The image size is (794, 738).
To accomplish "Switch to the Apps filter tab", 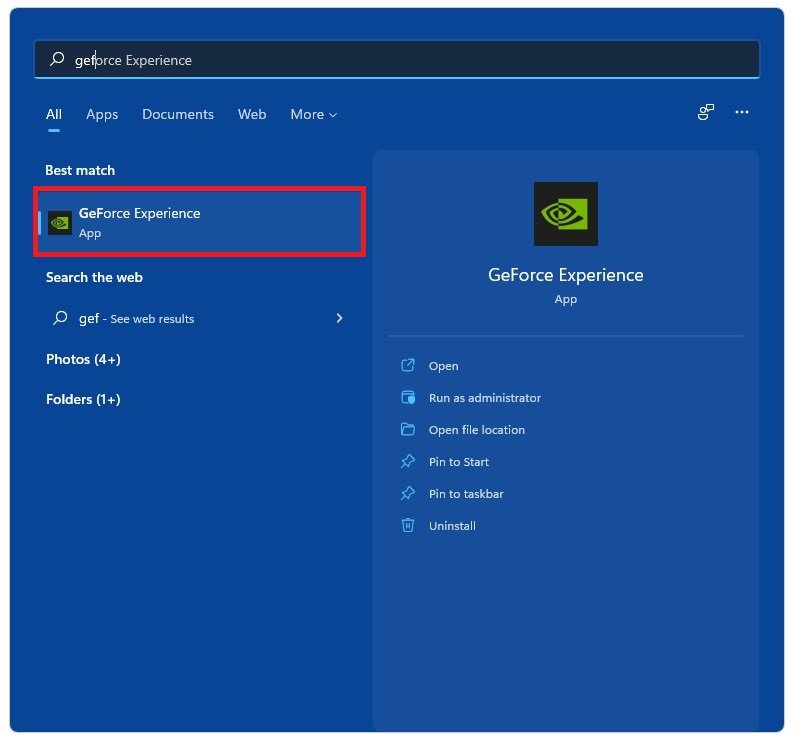I will [x=102, y=115].
